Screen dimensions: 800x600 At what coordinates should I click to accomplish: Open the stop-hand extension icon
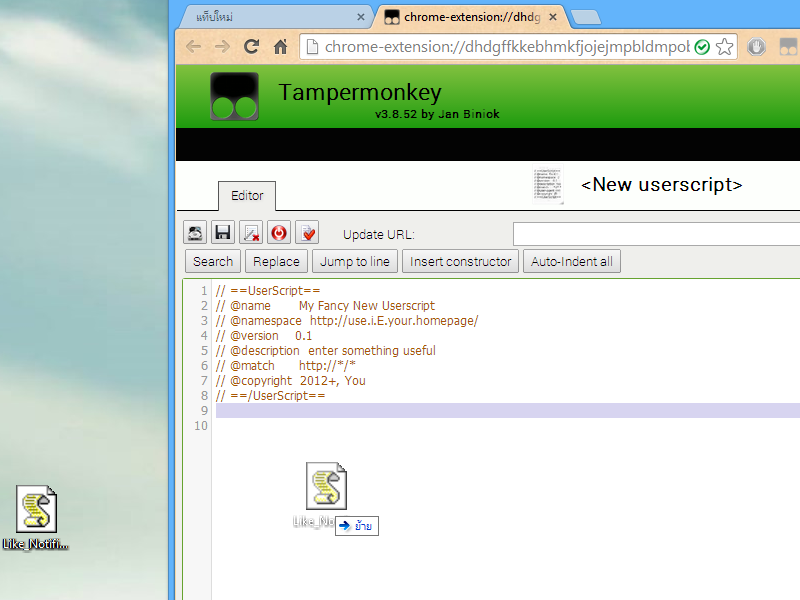[x=756, y=47]
